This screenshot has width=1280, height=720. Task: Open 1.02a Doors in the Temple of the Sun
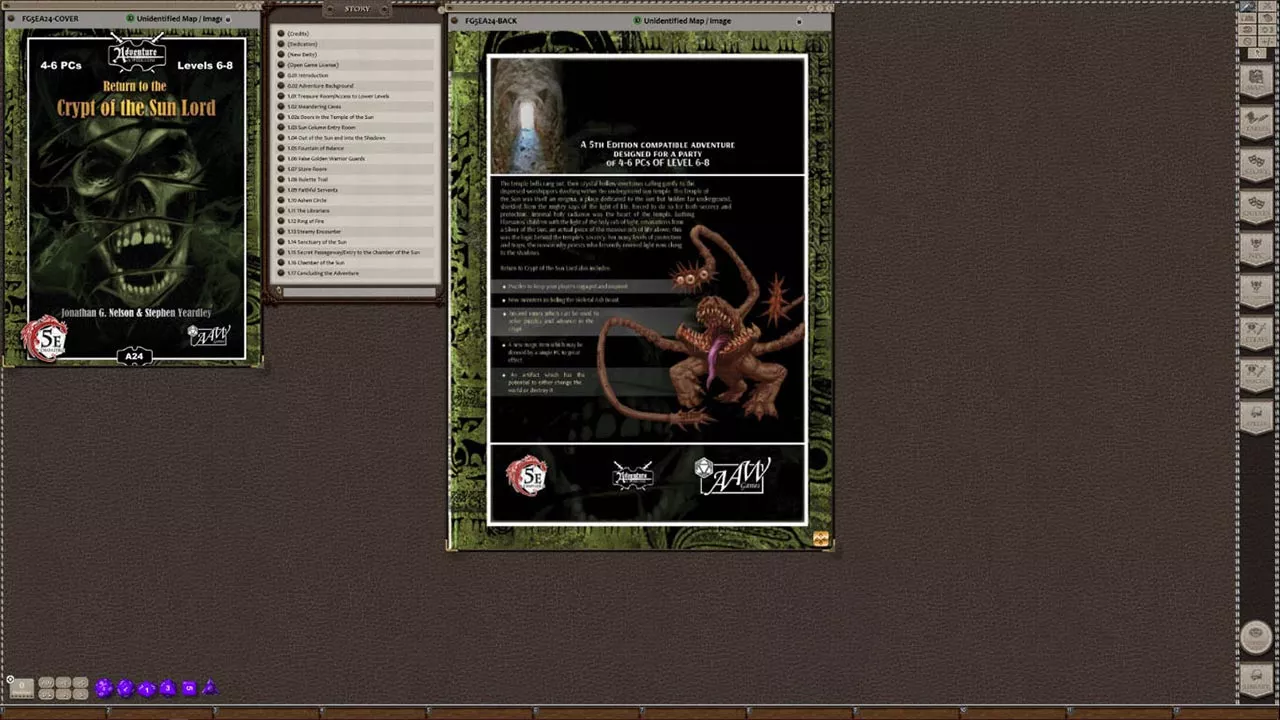point(356,117)
